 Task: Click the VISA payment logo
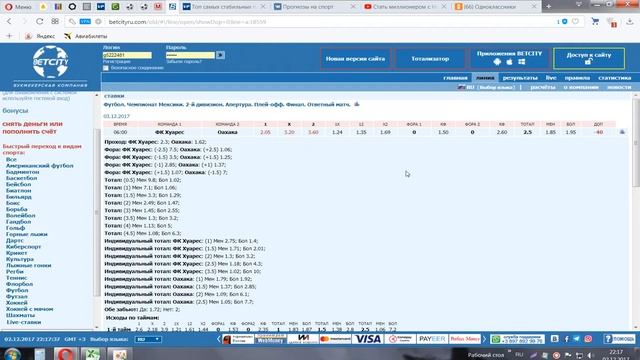368,339
